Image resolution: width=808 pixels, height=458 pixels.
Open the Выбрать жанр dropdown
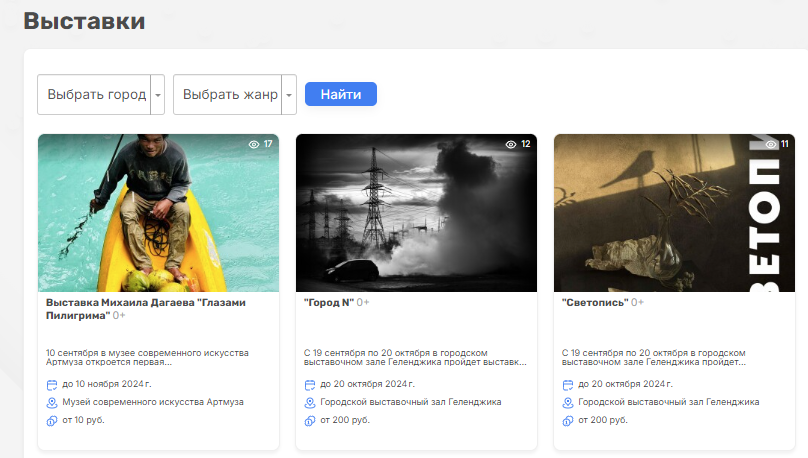point(228,95)
